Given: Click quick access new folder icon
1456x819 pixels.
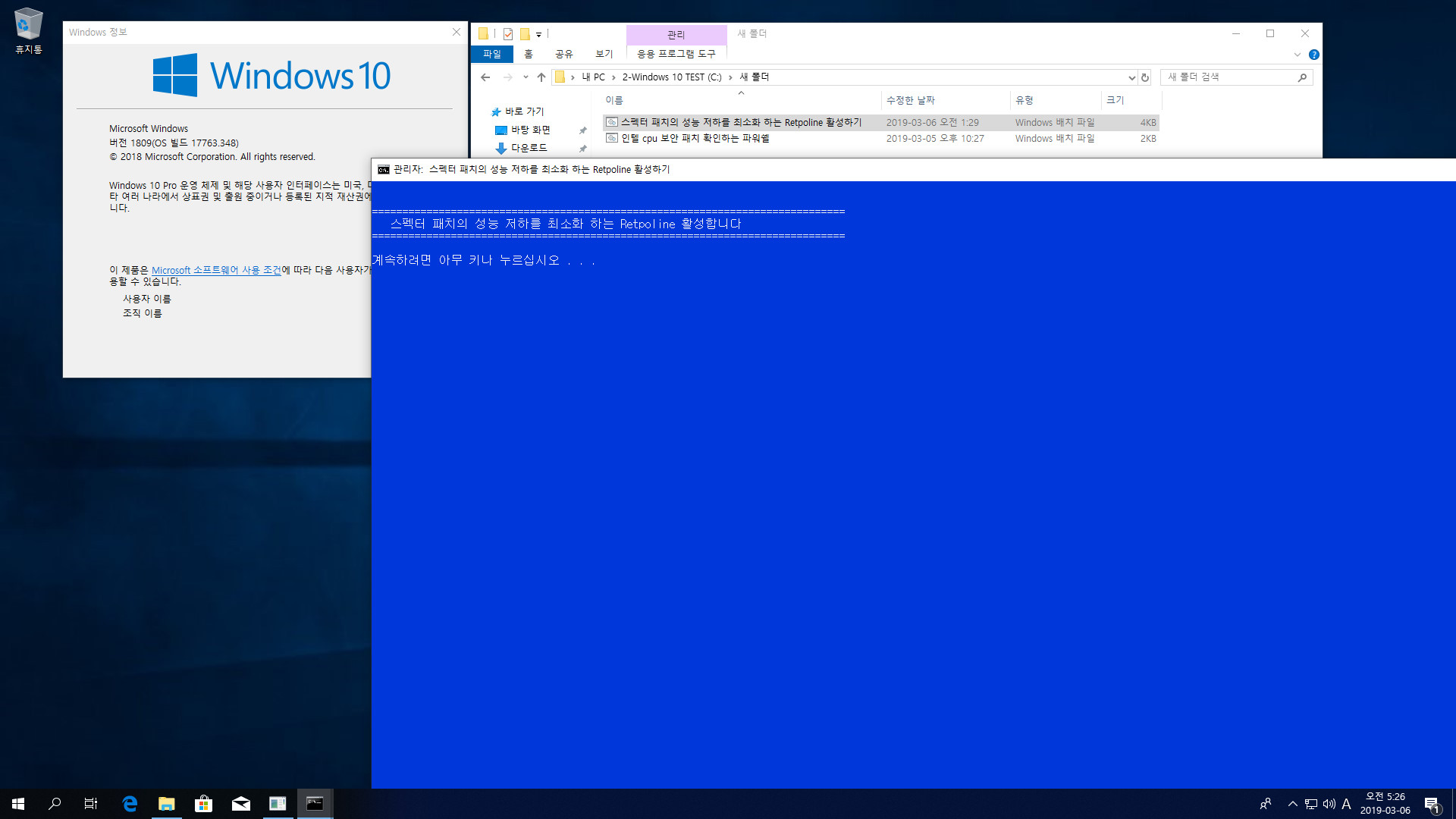Looking at the screenshot, I should (x=525, y=34).
